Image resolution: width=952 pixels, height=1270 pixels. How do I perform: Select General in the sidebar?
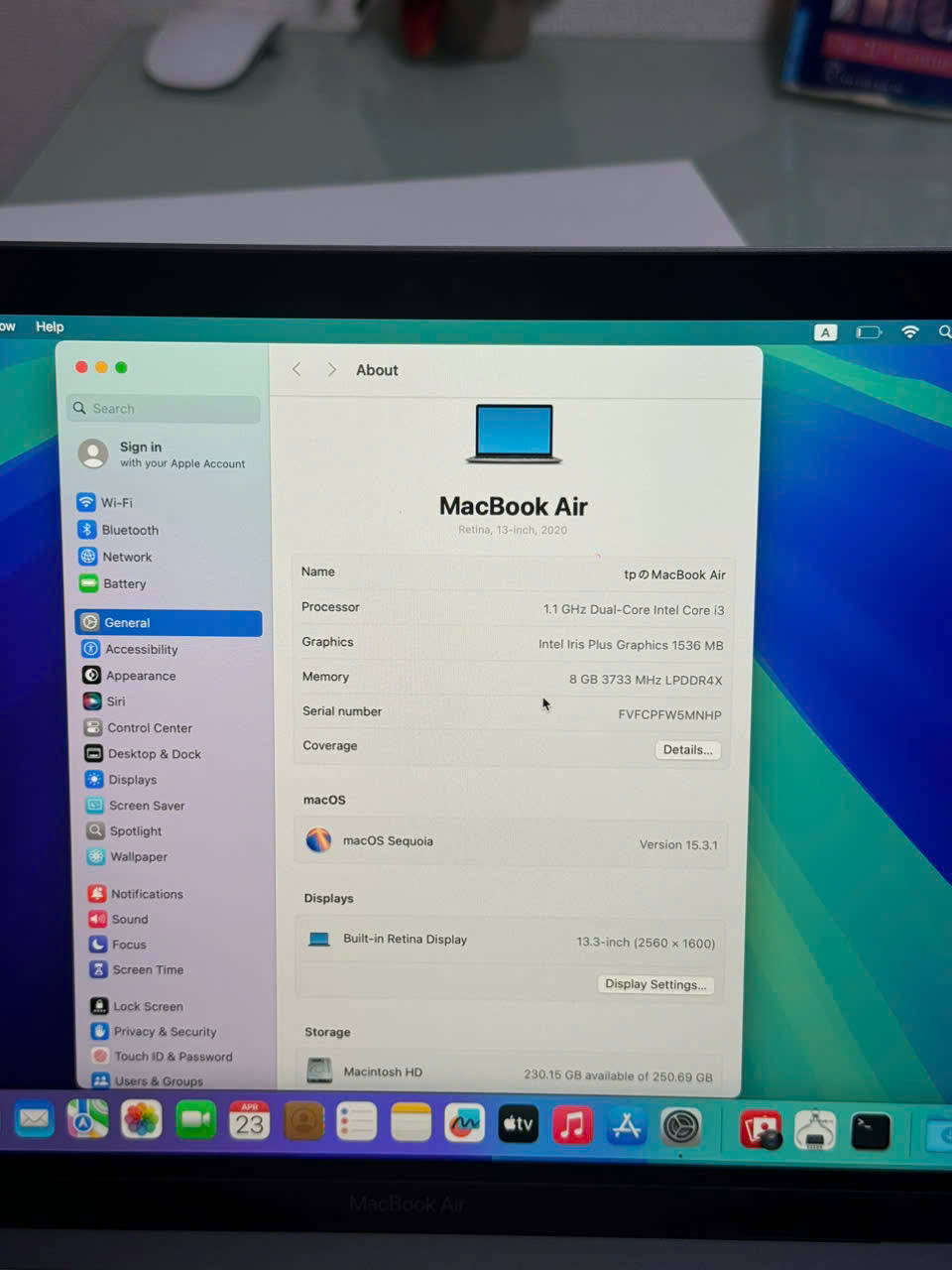pyautogui.click(x=169, y=622)
